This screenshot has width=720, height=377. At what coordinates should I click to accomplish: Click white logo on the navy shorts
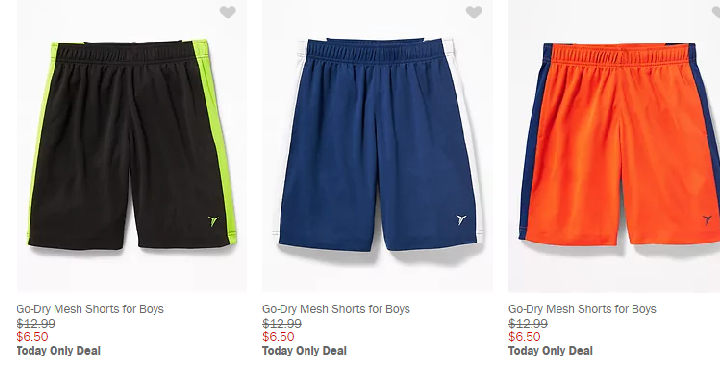coord(461,220)
